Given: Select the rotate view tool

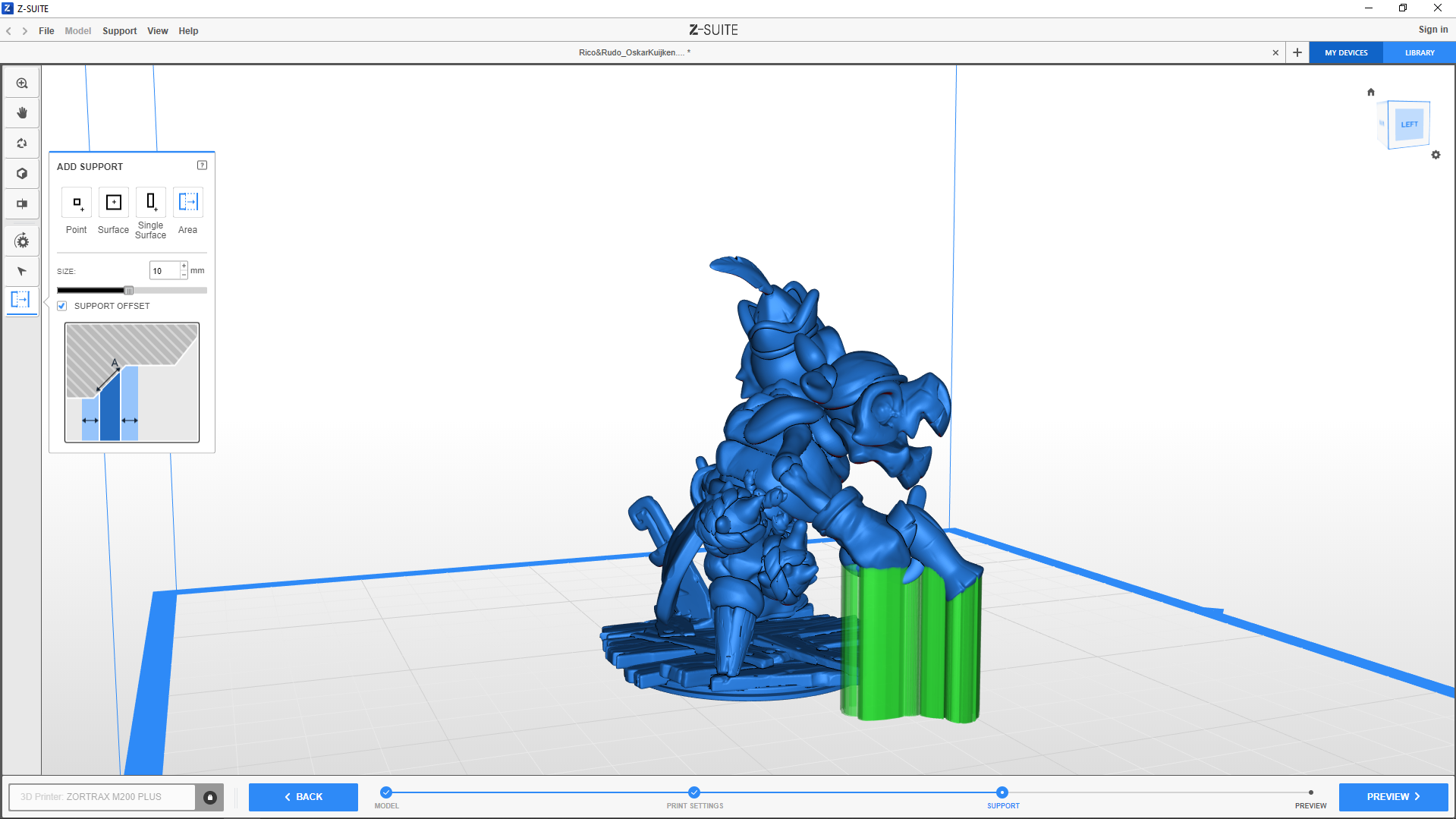Looking at the screenshot, I should [x=22, y=143].
